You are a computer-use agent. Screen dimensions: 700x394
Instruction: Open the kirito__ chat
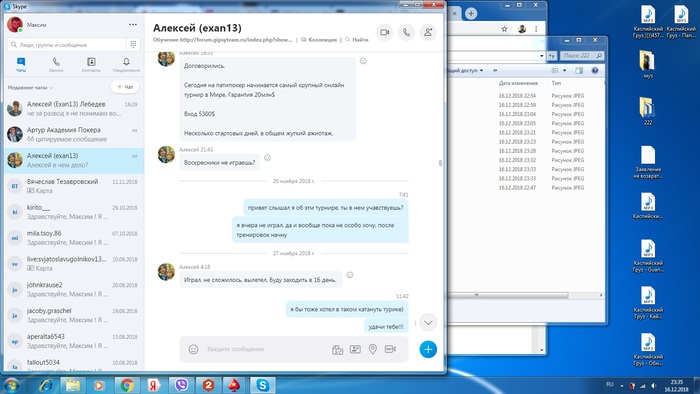click(x=74, y=212)
